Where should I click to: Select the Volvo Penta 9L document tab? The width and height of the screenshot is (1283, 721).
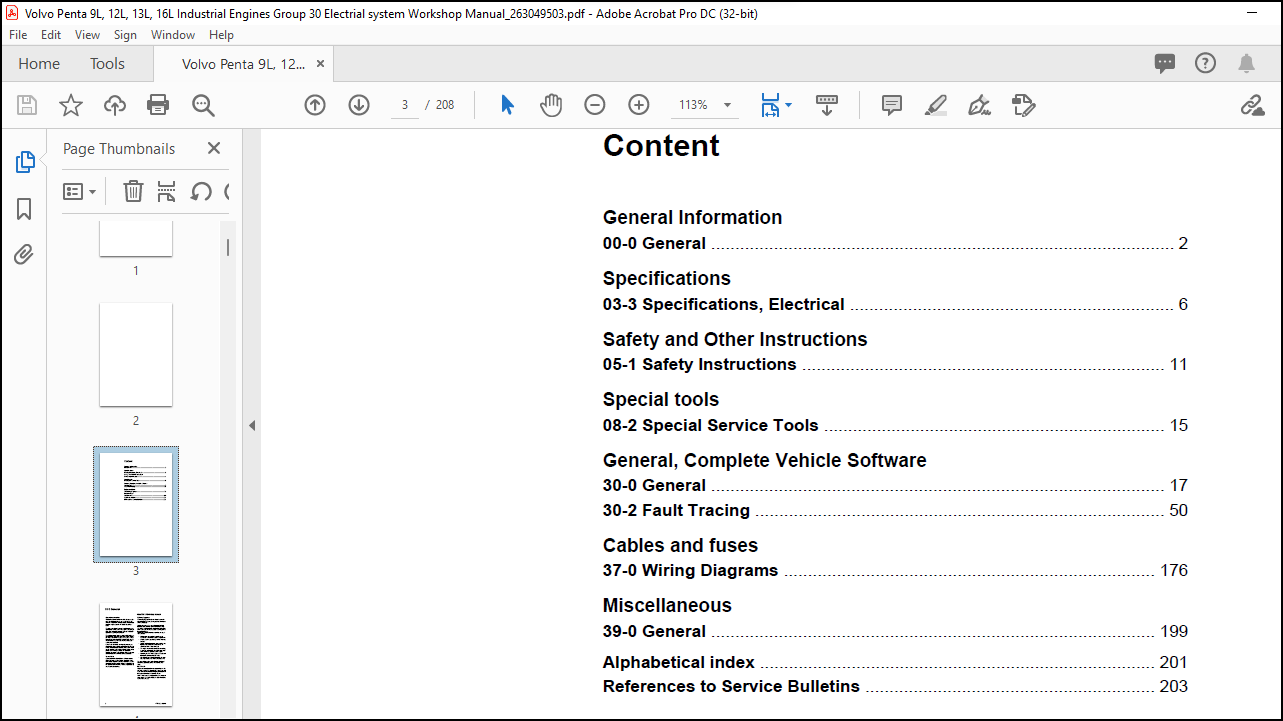coord(243,63)
